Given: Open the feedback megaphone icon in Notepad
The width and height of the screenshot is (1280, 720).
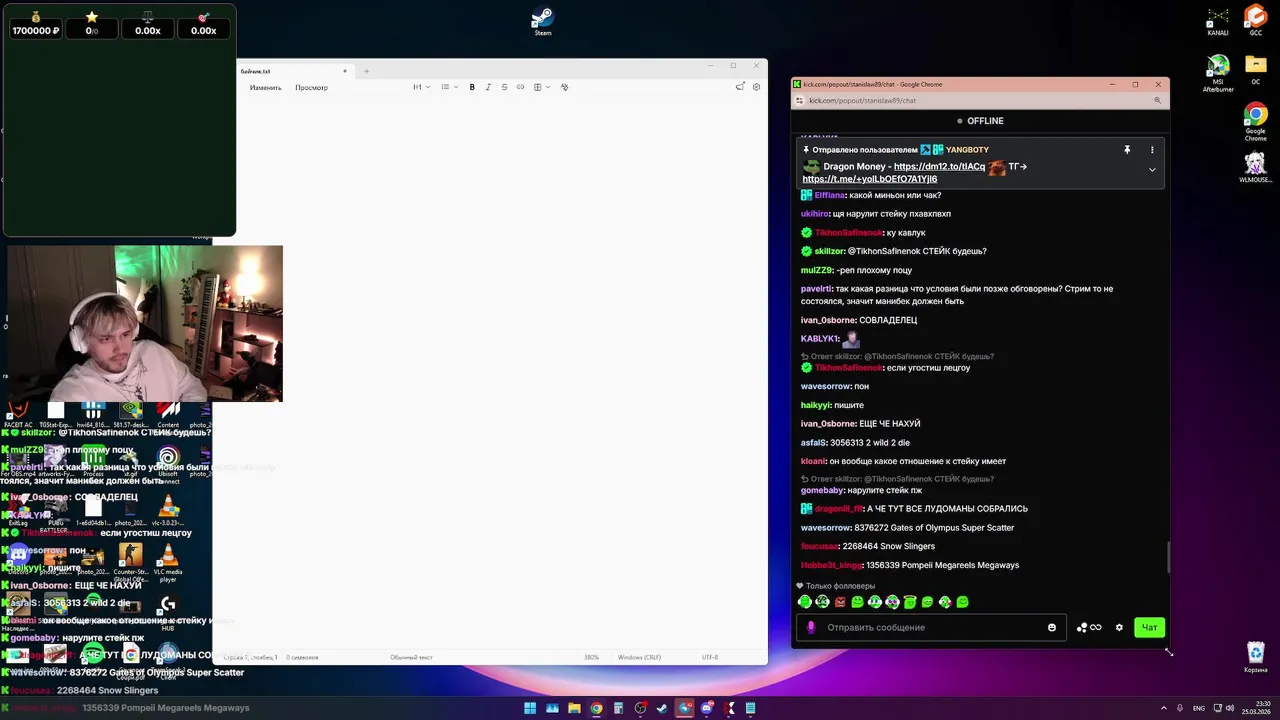Looking at the screenshot, I should point(740,87).
